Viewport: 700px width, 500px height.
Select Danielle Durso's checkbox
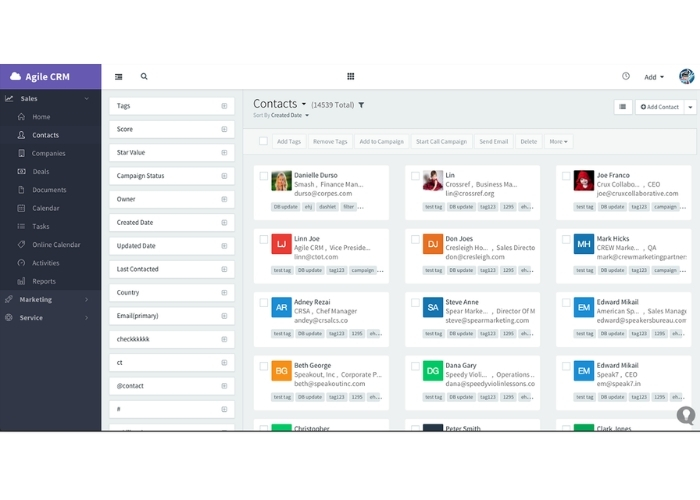(x=264, y=176)
